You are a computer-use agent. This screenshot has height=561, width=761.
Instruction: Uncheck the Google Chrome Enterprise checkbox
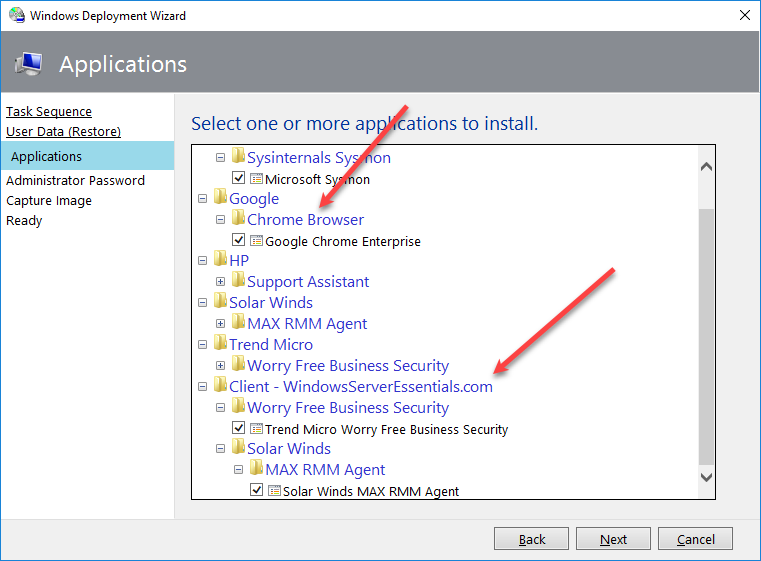(238, 241)
